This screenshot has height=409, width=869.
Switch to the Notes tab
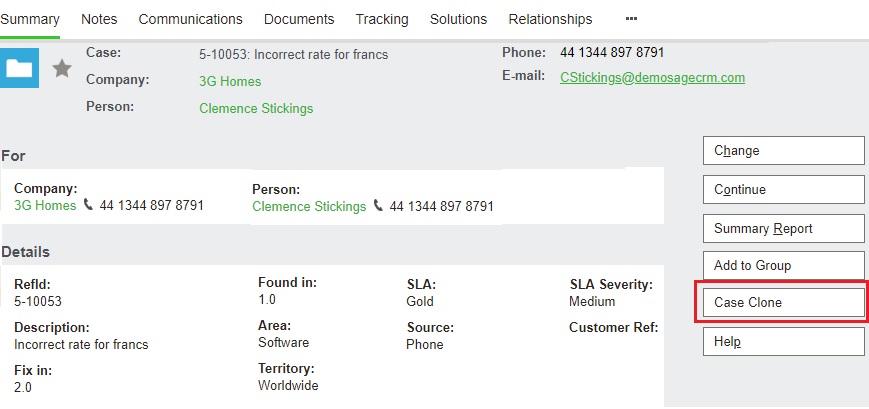pyautogui.click(x=99, y=19)
